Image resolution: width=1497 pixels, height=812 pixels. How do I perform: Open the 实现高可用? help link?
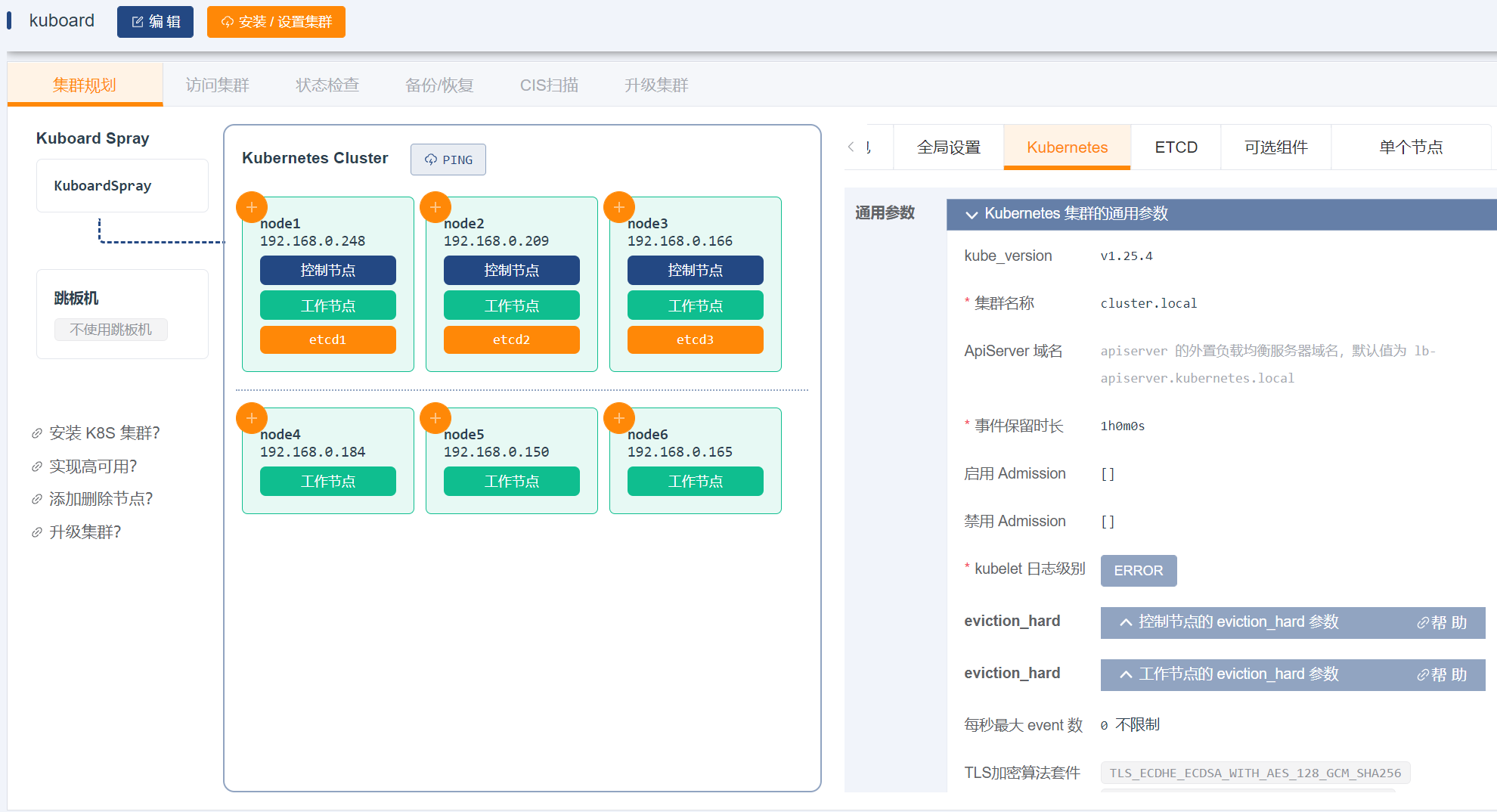click(93, 466)
